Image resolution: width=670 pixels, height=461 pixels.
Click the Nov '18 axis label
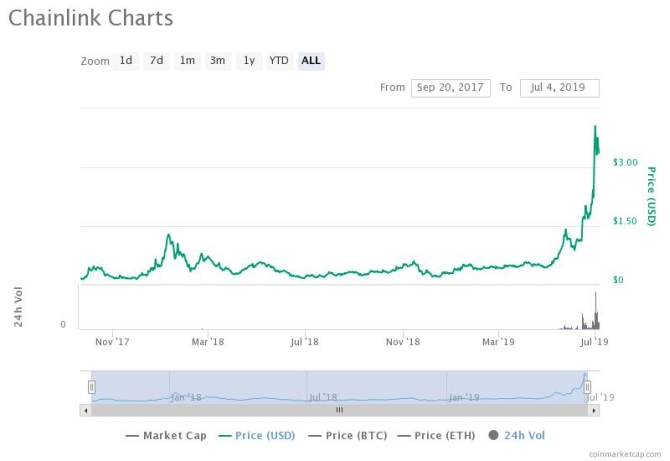click(x=403, y=342)
